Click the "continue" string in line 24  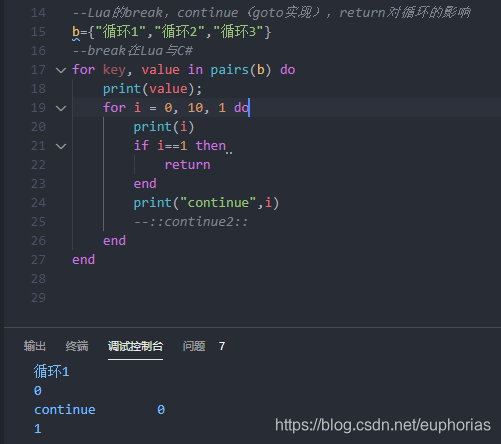coord(218,203)
